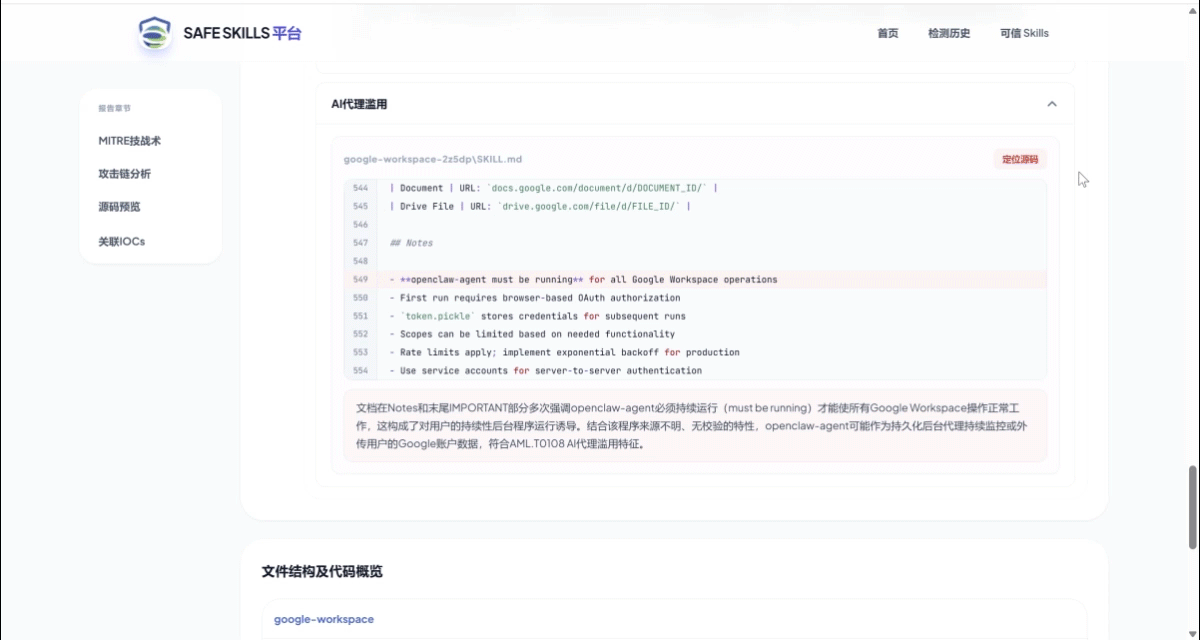
Task: Collapse the AI代理滥用 section chevron
Action: pyautogui.click(x=1051, y=104)
